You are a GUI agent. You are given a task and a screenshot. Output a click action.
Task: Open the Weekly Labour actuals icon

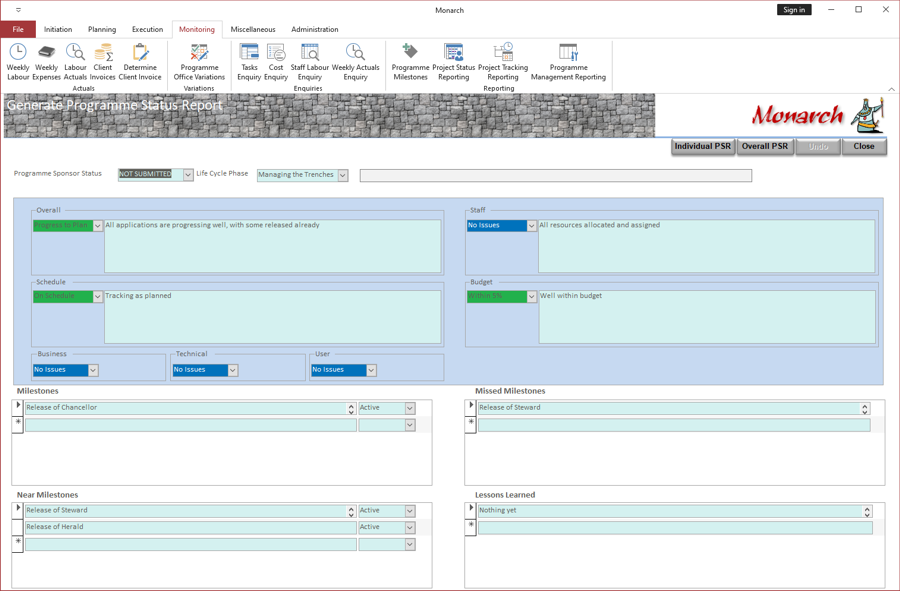18,61
